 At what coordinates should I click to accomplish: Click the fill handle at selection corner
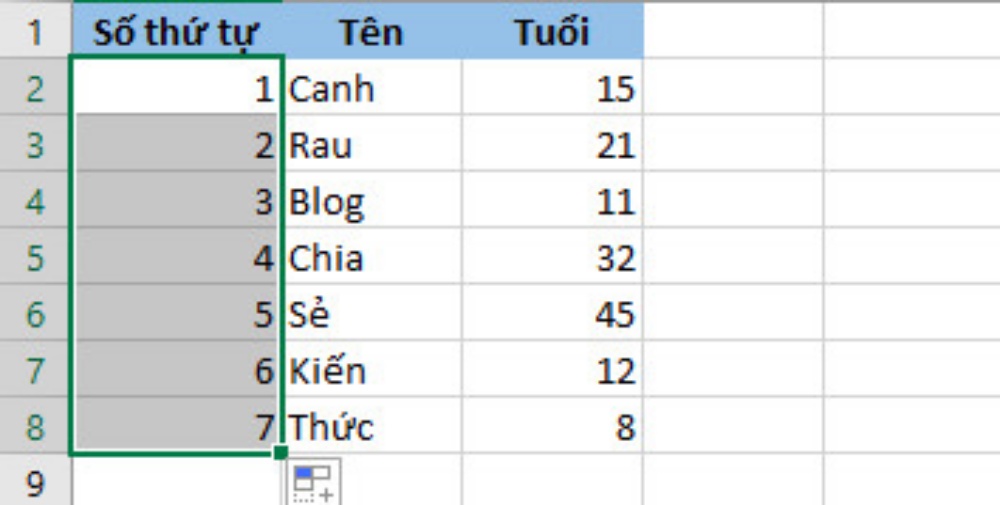point(283,454)
